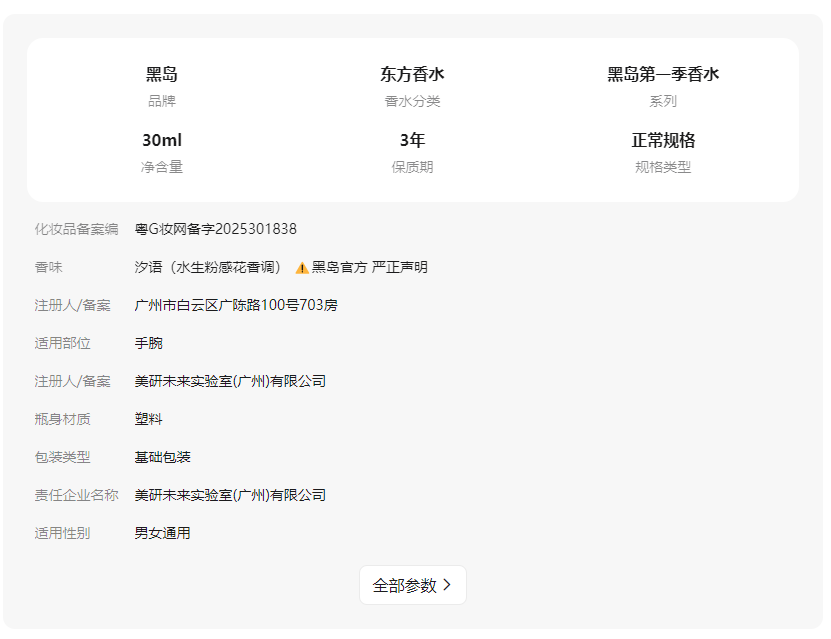Select the 广州市白云区广陈路 address text
The width and height of the screenshot is (831, 639).
click(236, 305)
